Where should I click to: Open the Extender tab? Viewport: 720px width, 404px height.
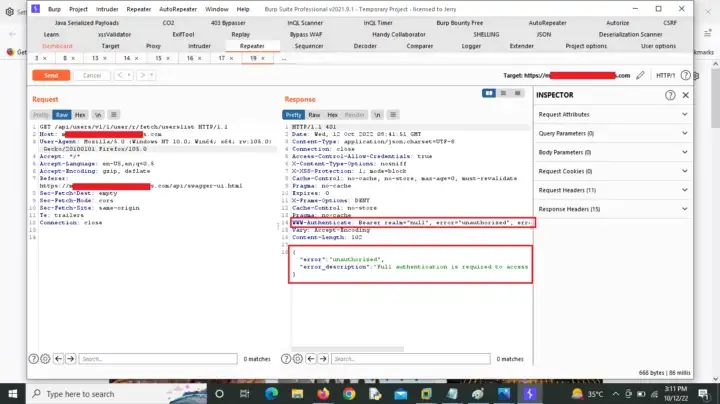(522, 46)
